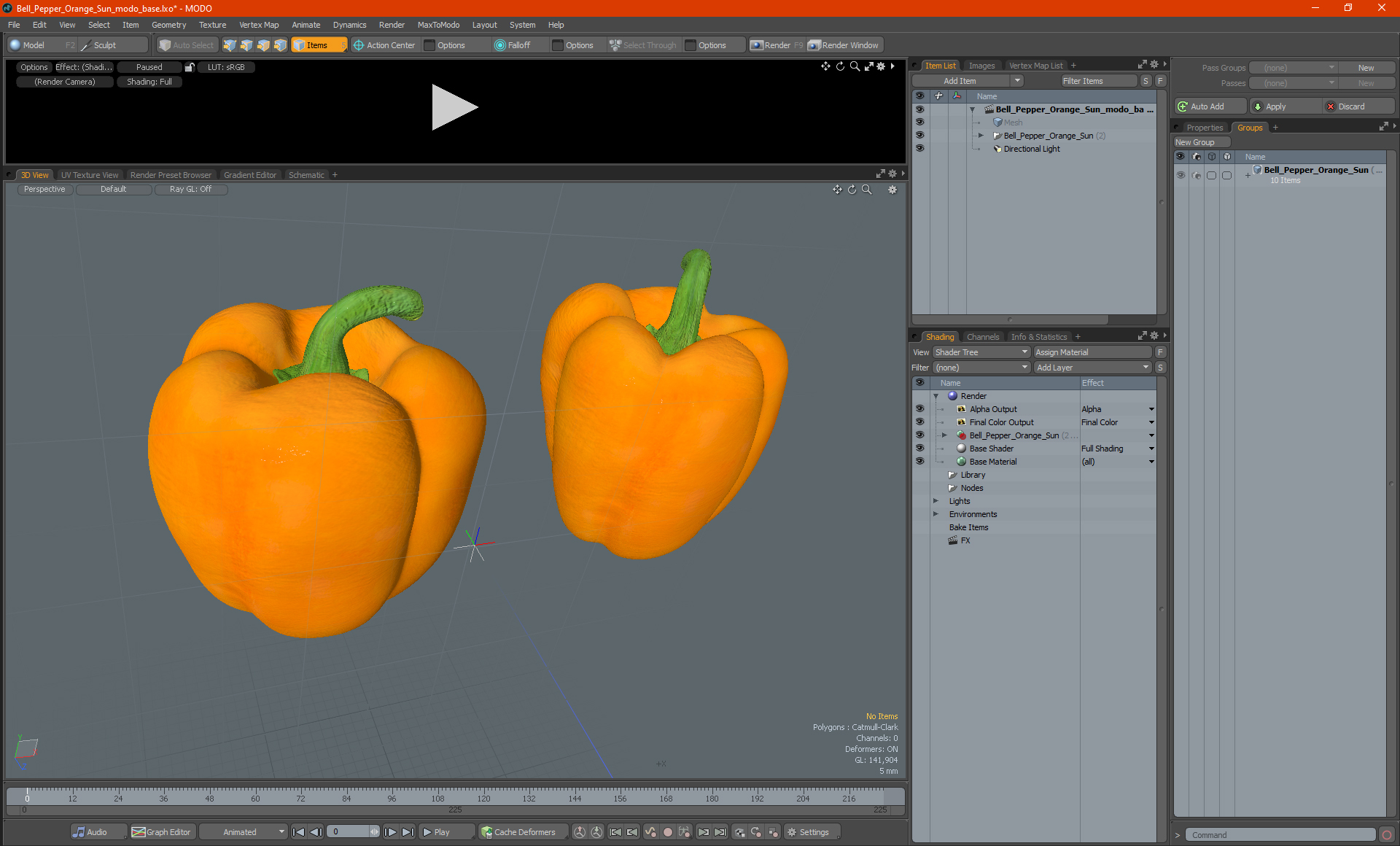Click New Group button
Screen dimensions: 1400x846
coord(1201,142)
